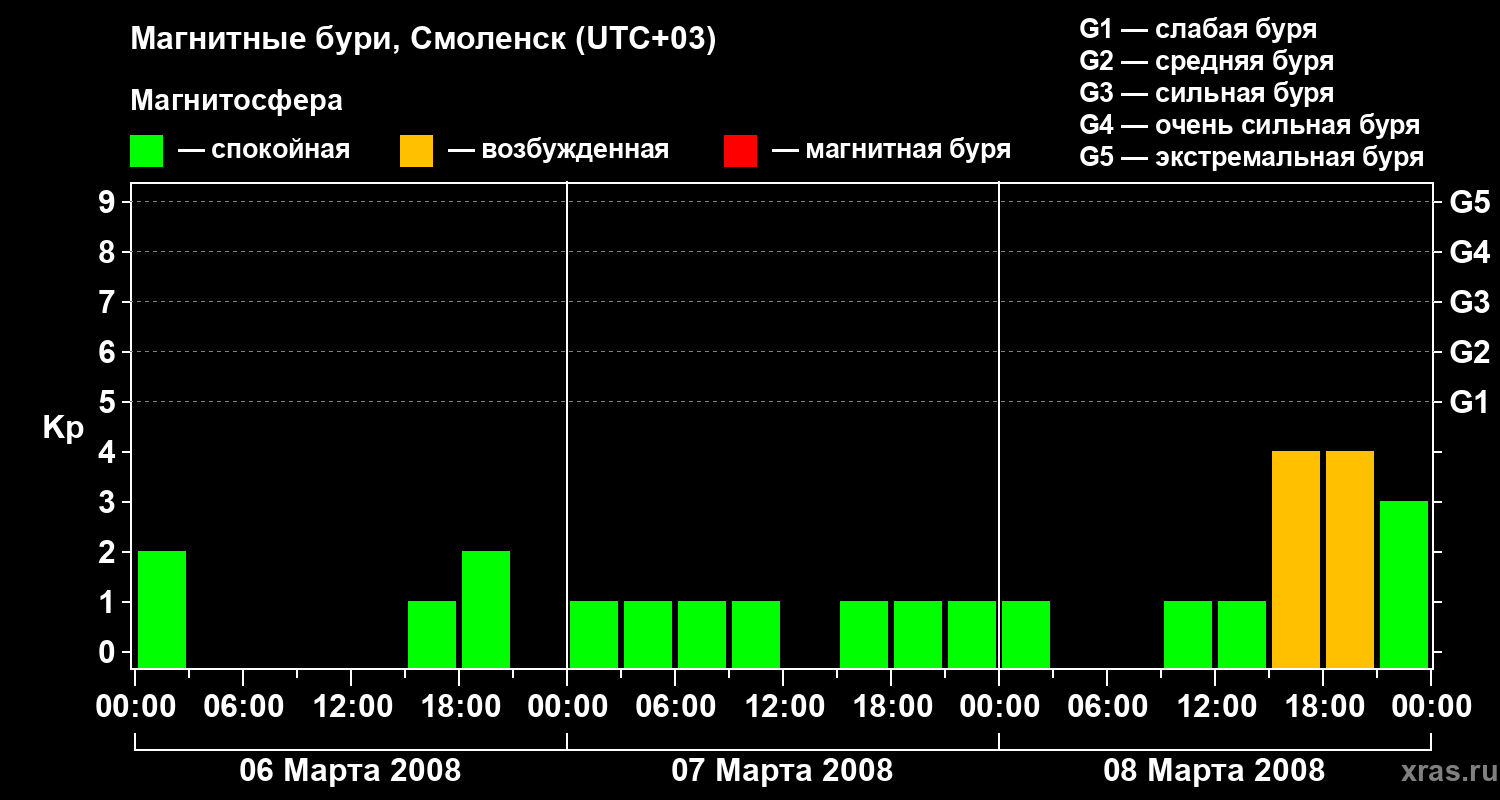Click the G3 label on the right axis
Screen dimensions: 1500x800
pyautogui.click(x=1469, y=302)
